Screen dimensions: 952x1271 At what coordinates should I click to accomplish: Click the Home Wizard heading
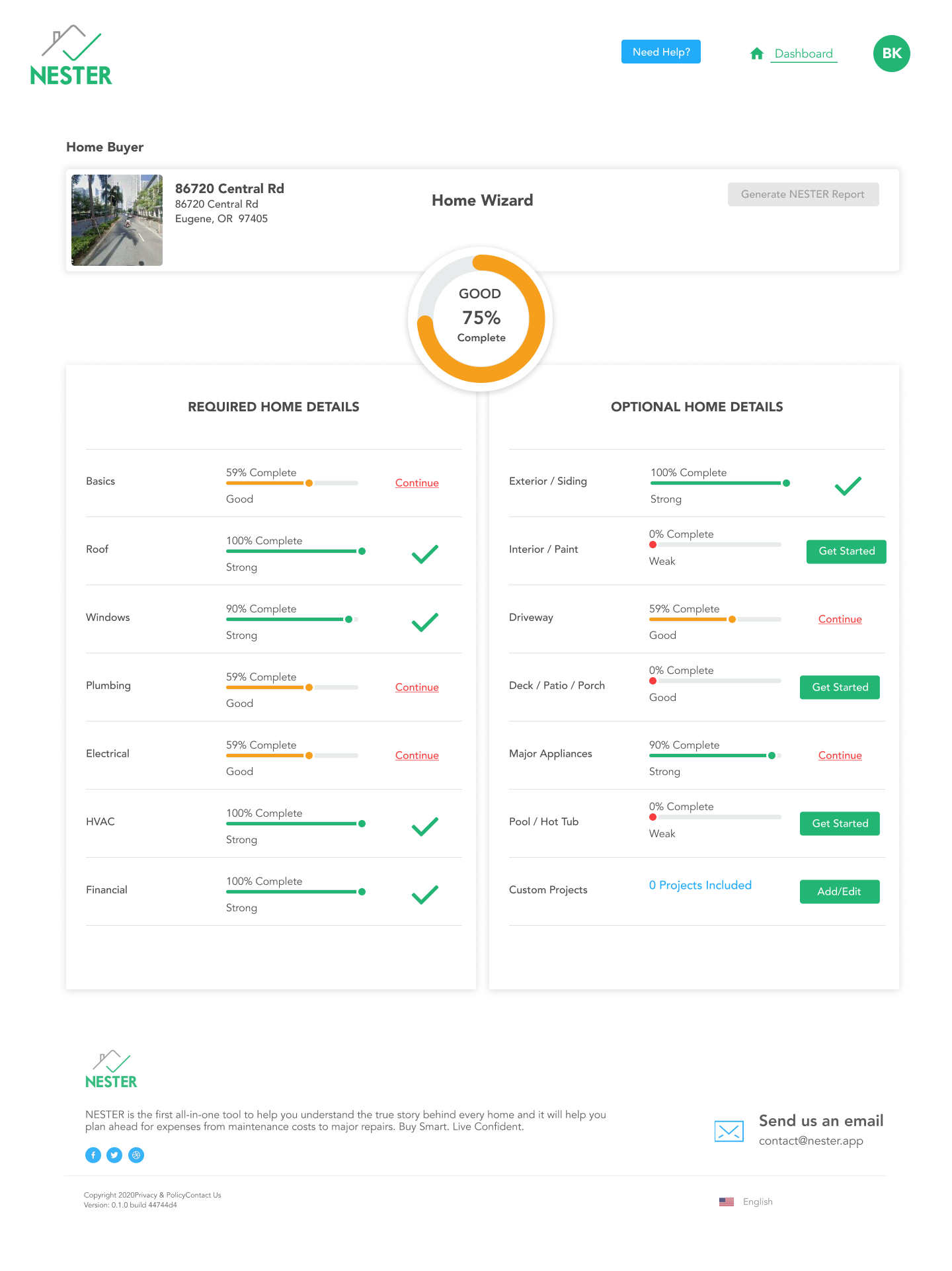tap(483, 200)
